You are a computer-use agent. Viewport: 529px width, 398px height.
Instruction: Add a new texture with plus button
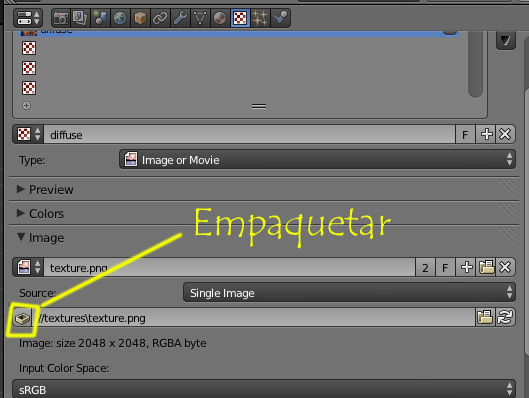coord(485,134)
